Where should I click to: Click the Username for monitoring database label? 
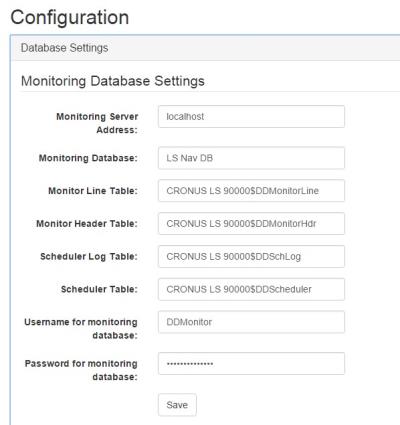pos(81,329)
